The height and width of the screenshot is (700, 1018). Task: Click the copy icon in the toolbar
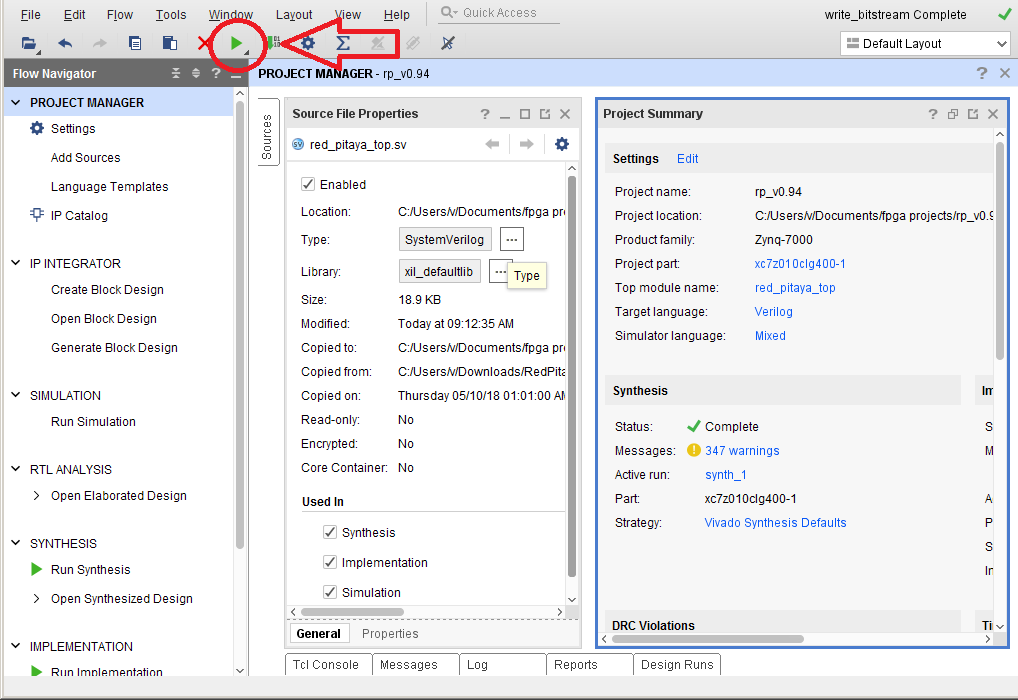135,44
